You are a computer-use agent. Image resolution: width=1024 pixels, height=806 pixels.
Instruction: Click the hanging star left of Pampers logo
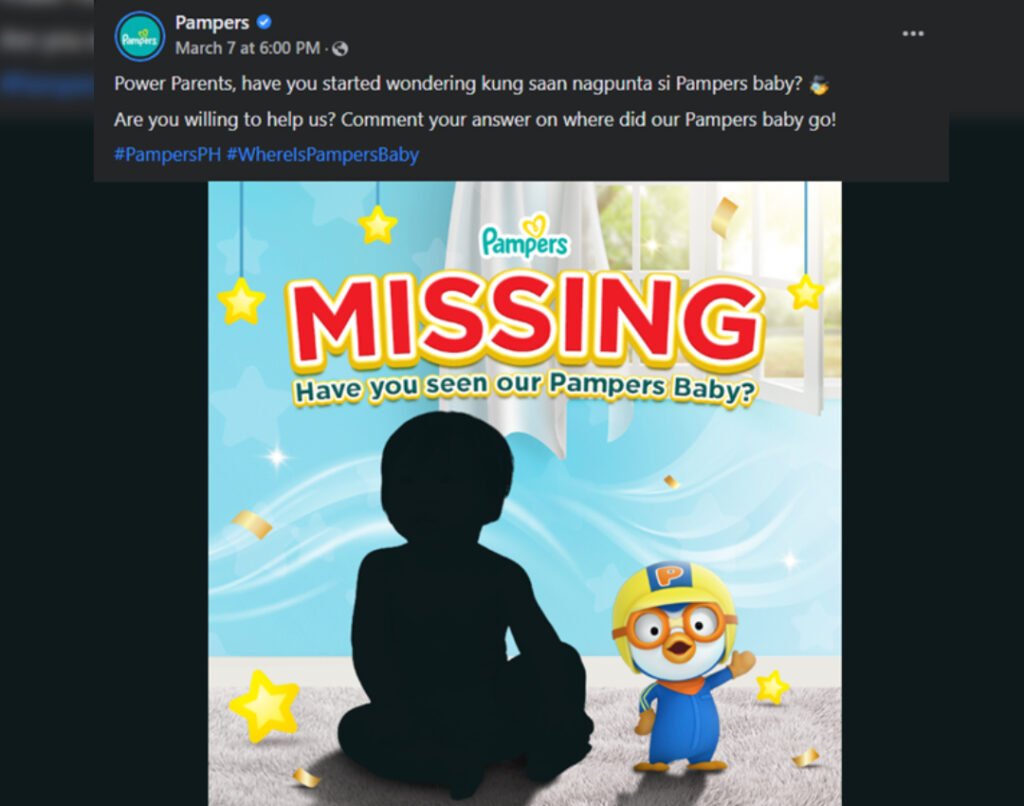coord(378,225)
